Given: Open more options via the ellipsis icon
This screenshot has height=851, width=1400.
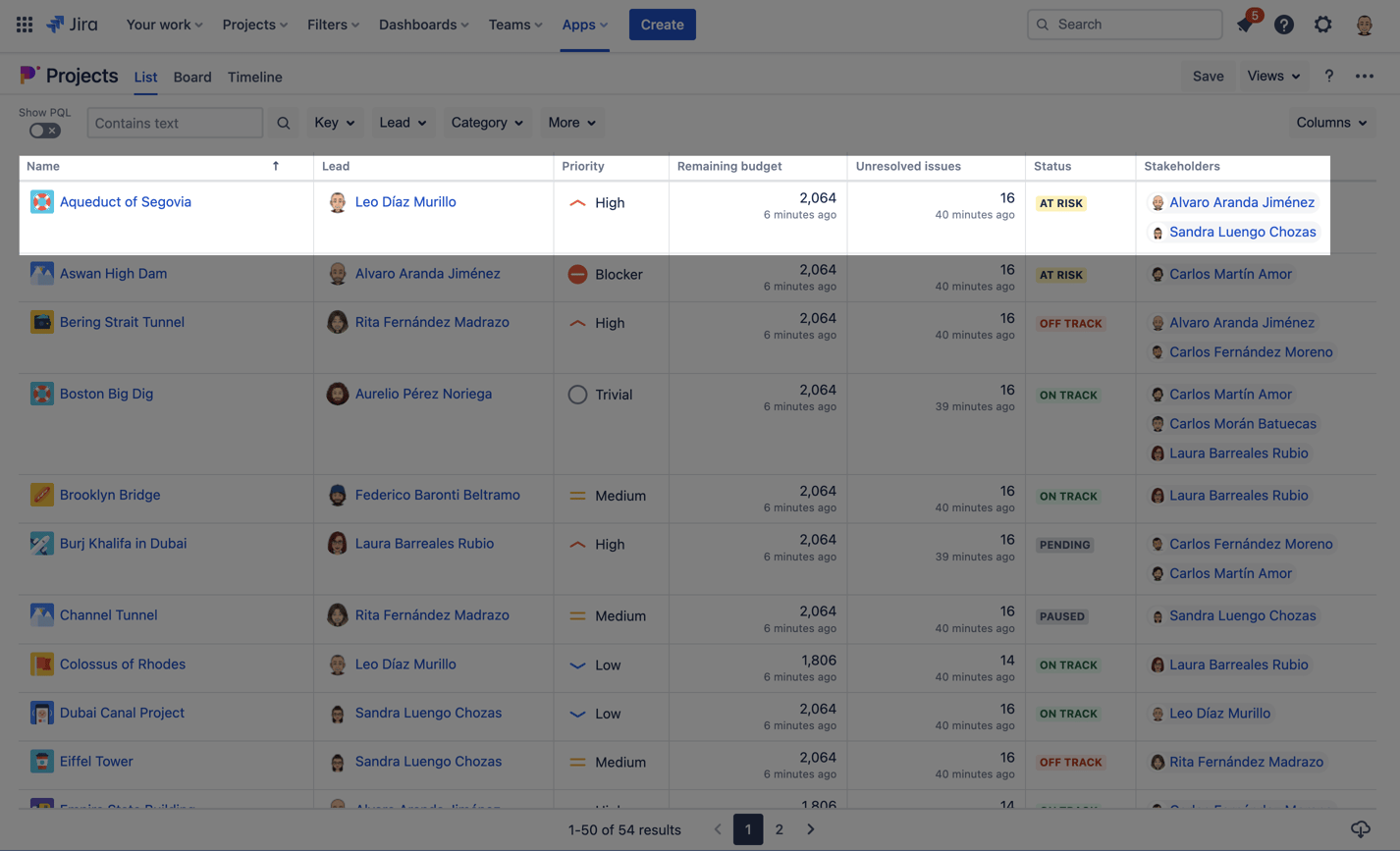Looking at the screenshot, I should coord(1365,76).
